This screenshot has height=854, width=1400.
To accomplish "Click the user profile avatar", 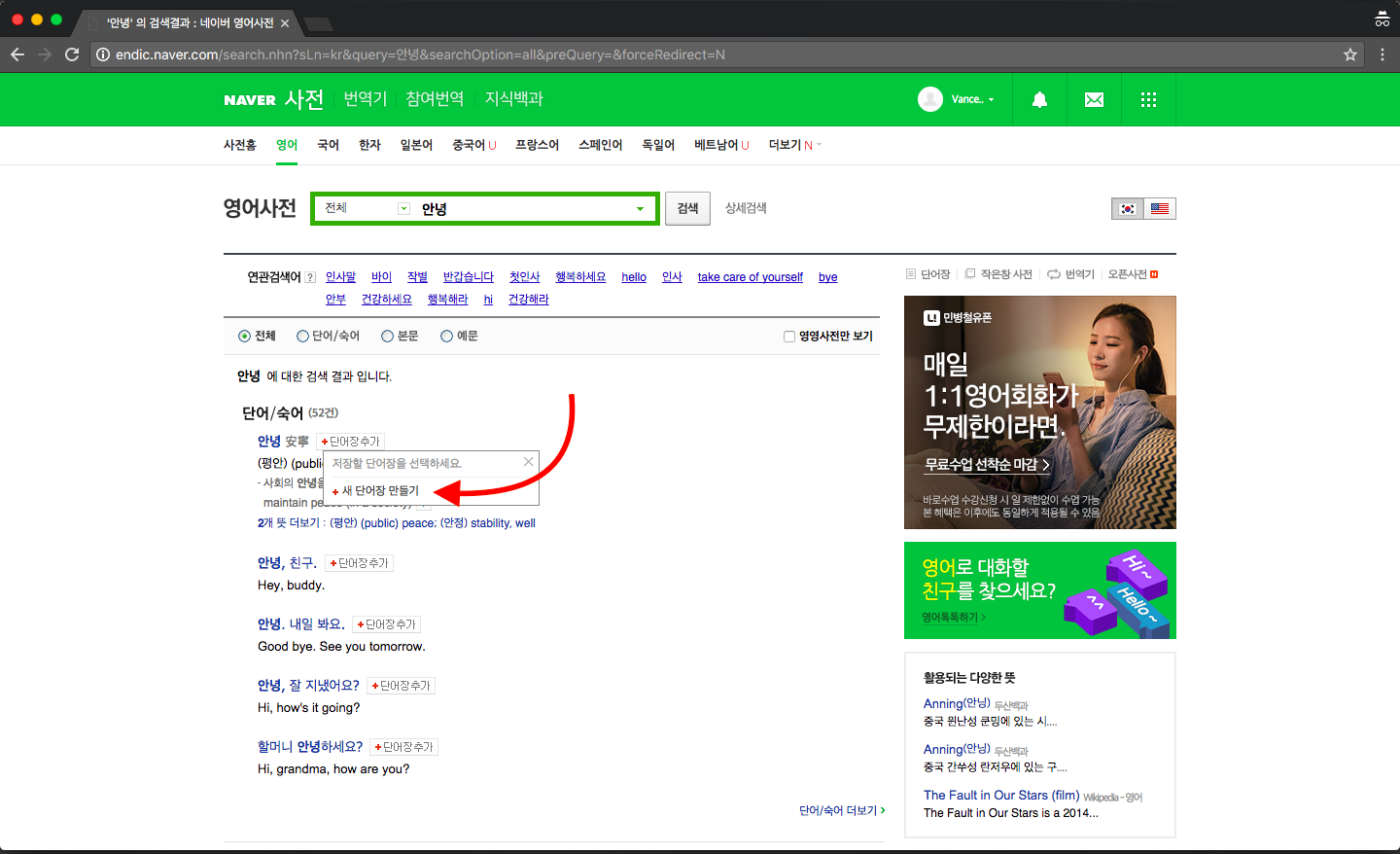I will [930, 99].
